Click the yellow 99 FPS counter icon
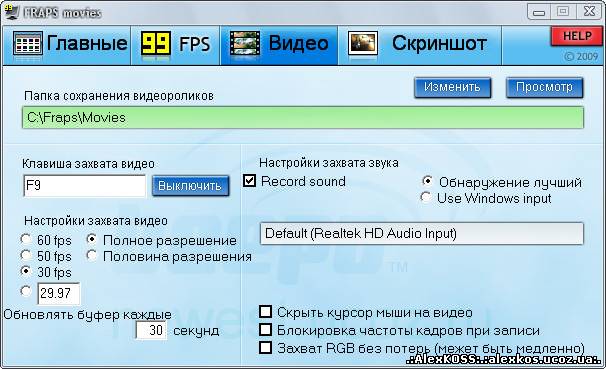 [x=156, y=43]
